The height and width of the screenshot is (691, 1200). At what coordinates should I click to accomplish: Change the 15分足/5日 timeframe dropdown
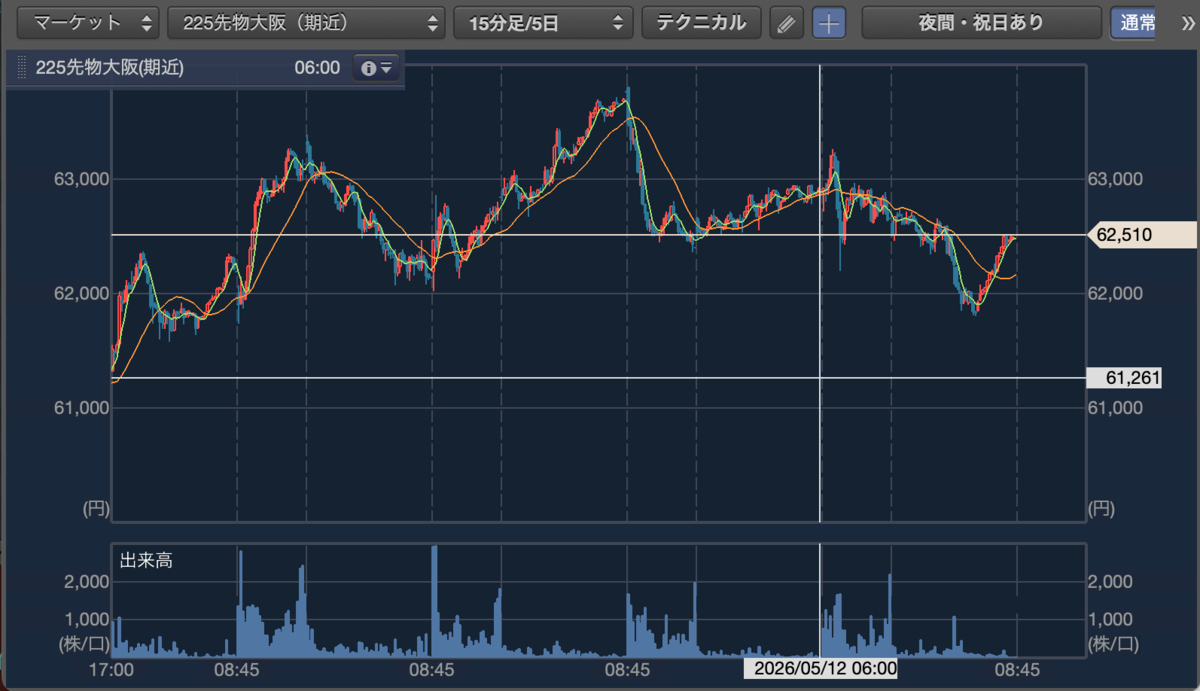(544, 22)
